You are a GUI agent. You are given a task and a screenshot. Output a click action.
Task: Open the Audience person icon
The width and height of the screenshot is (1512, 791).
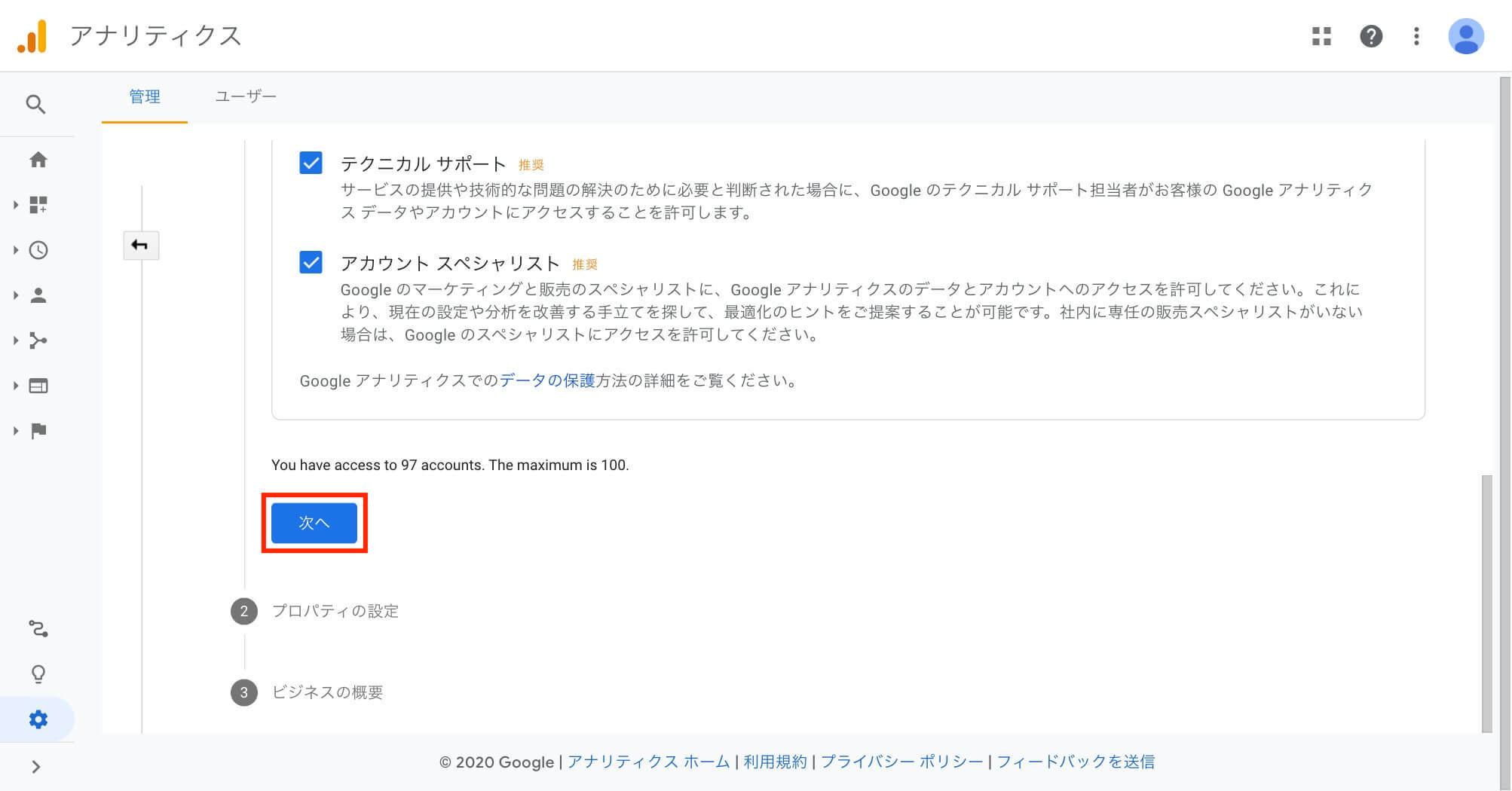click(x=38, y=295)
